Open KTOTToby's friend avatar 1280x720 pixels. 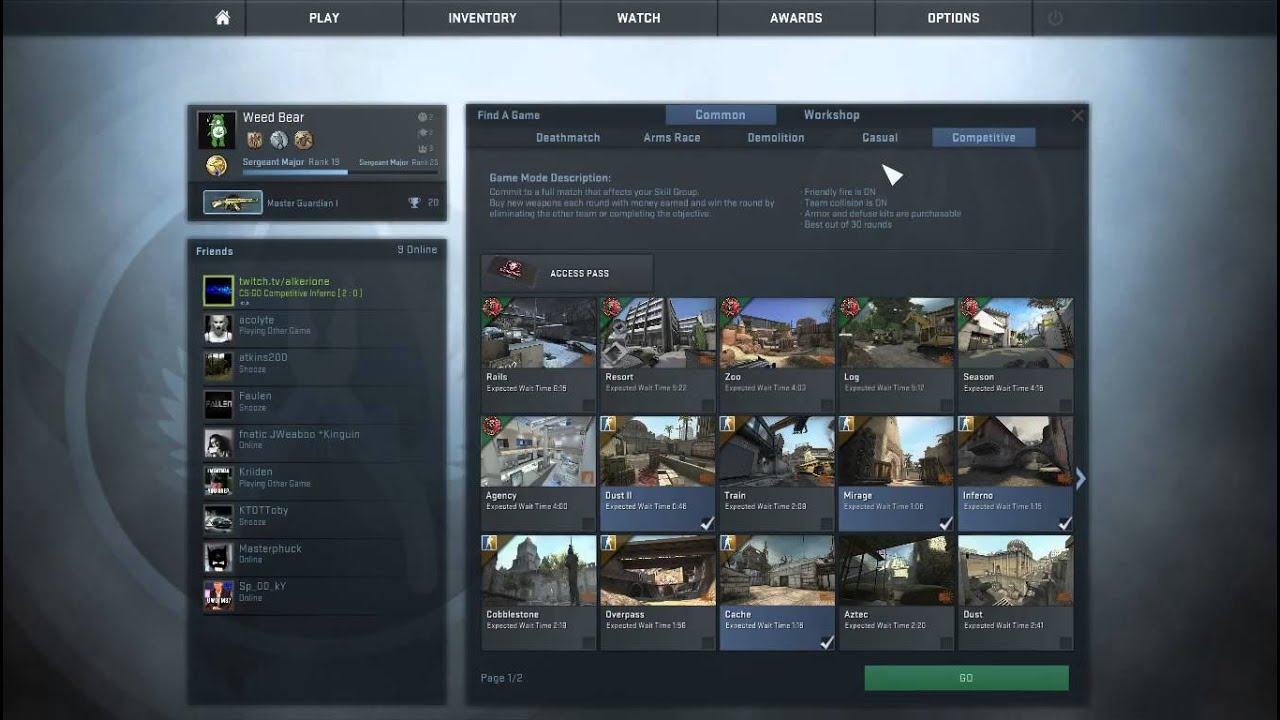click(x=218, y=519)
